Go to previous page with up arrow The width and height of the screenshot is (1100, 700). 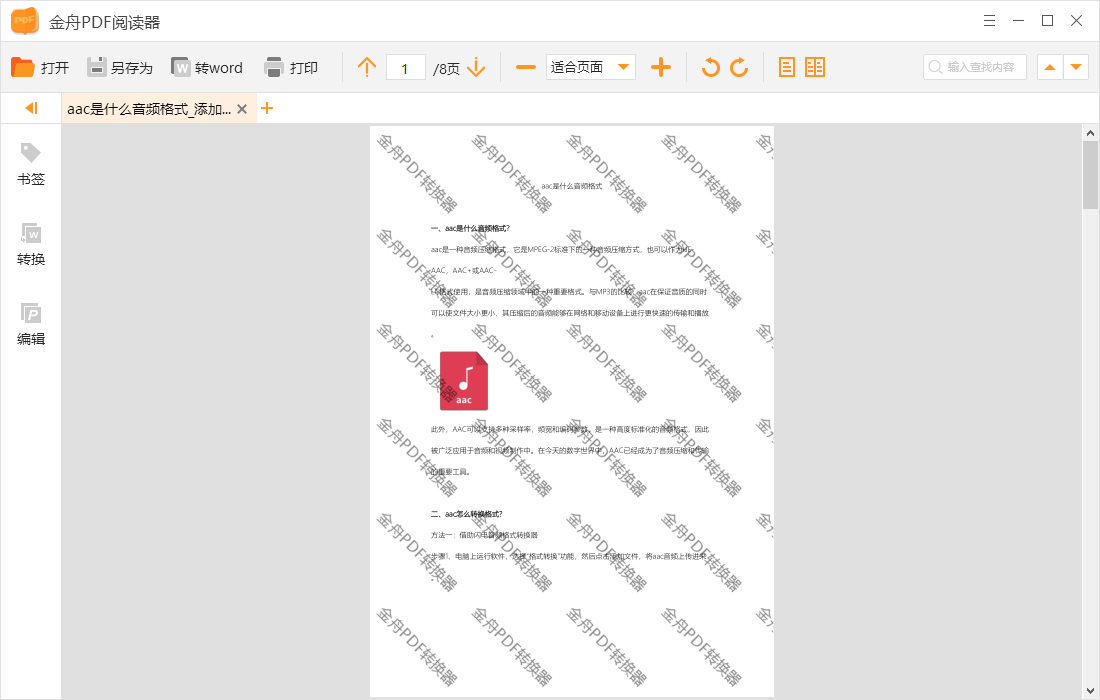click(x=367, y=67)
